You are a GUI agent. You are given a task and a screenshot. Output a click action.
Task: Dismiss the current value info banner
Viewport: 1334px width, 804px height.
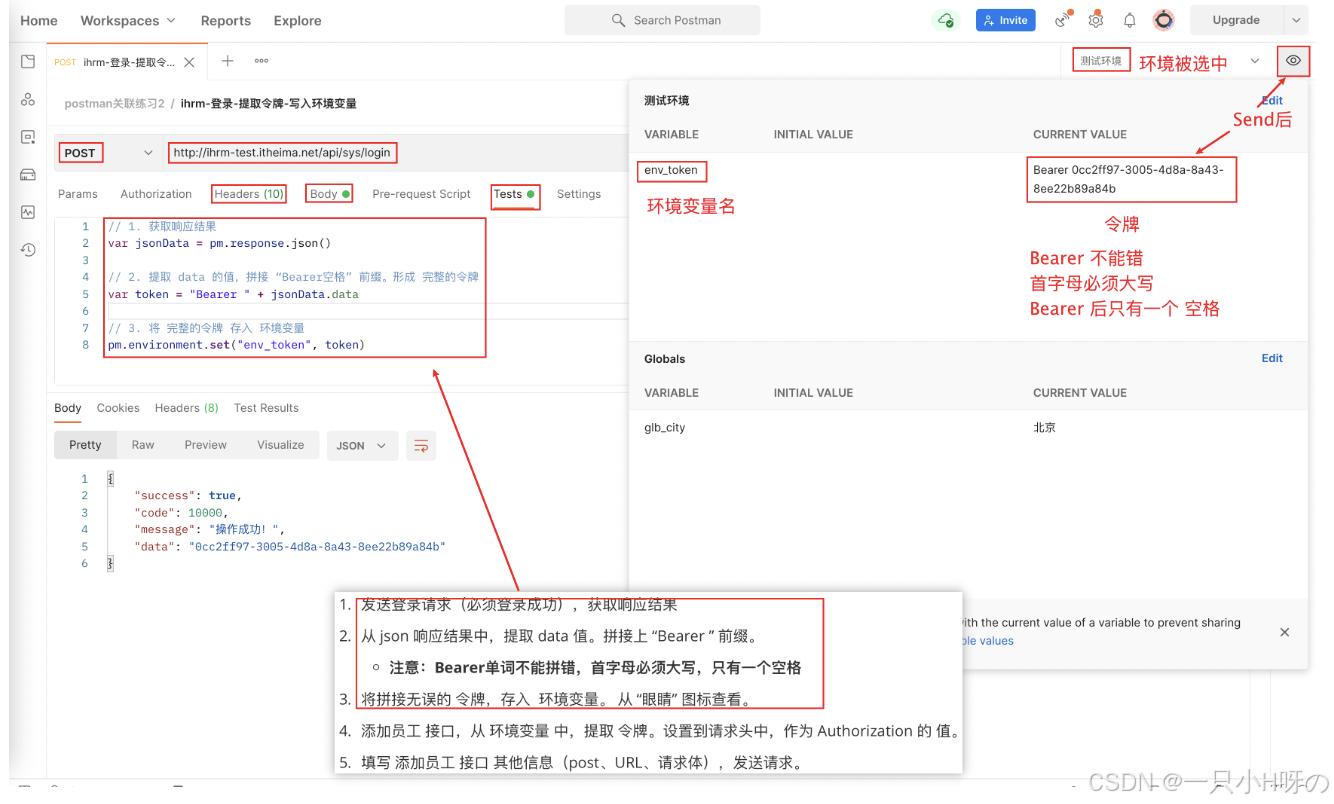[1285, 632]
